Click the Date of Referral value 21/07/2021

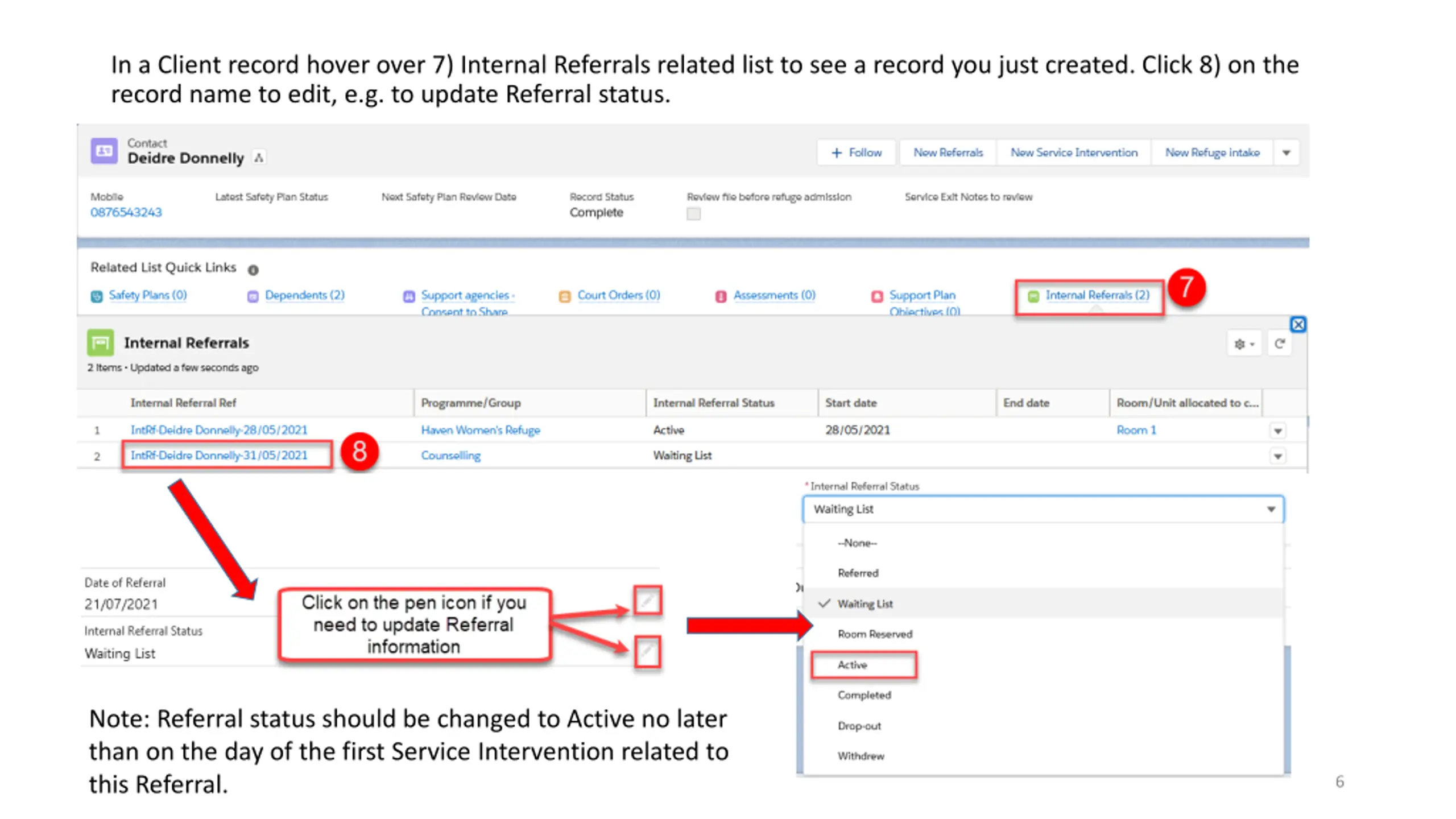click(x=121, y=604)
